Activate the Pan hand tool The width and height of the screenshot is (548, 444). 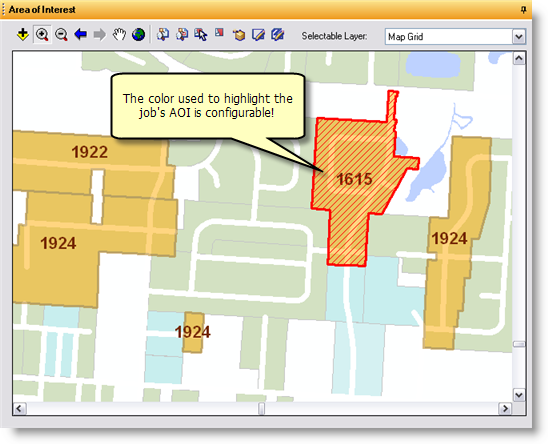point(119,34)
